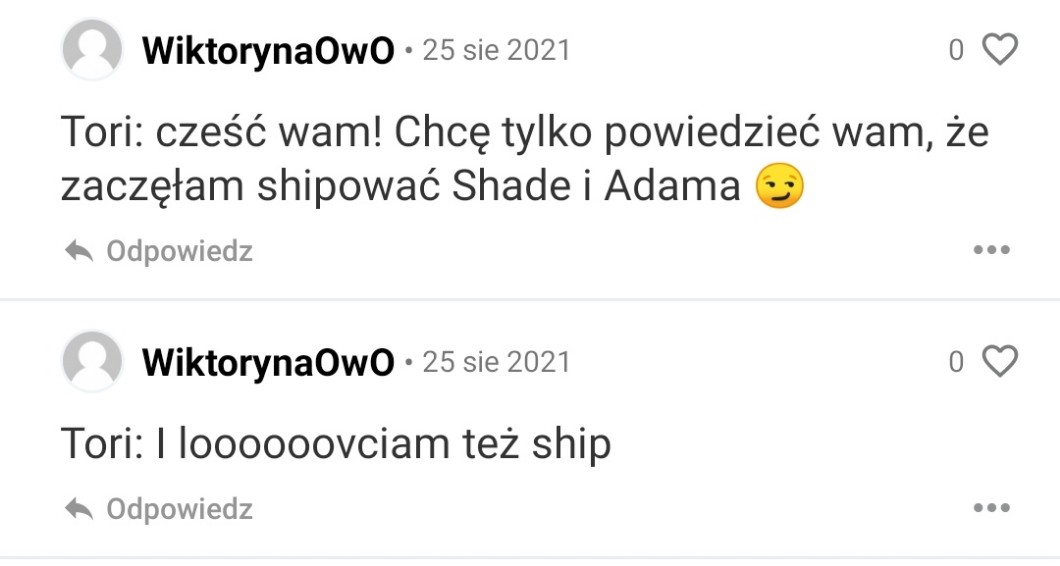Image resolution: width=1060 pixels, height=566 pixels.
Task: Open three-dot menu on 'looooovciam też ship' comment
Action: pos(992,508)
